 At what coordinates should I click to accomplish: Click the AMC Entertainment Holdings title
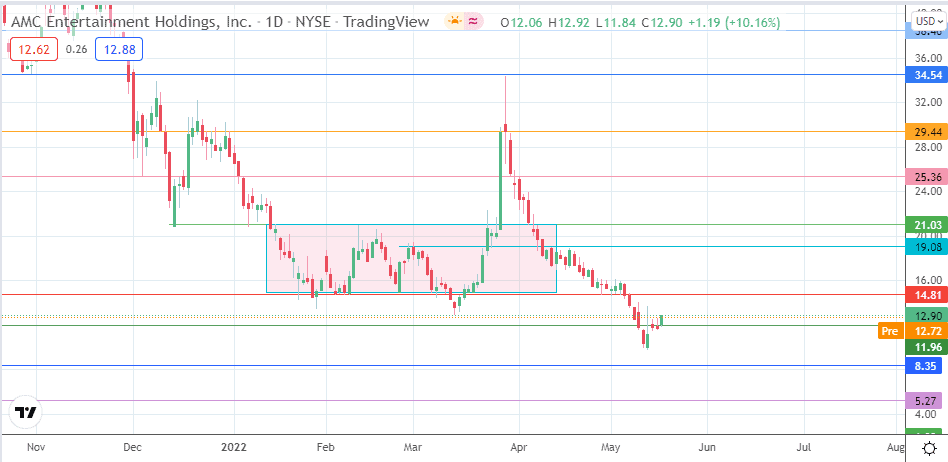(131, 22)
